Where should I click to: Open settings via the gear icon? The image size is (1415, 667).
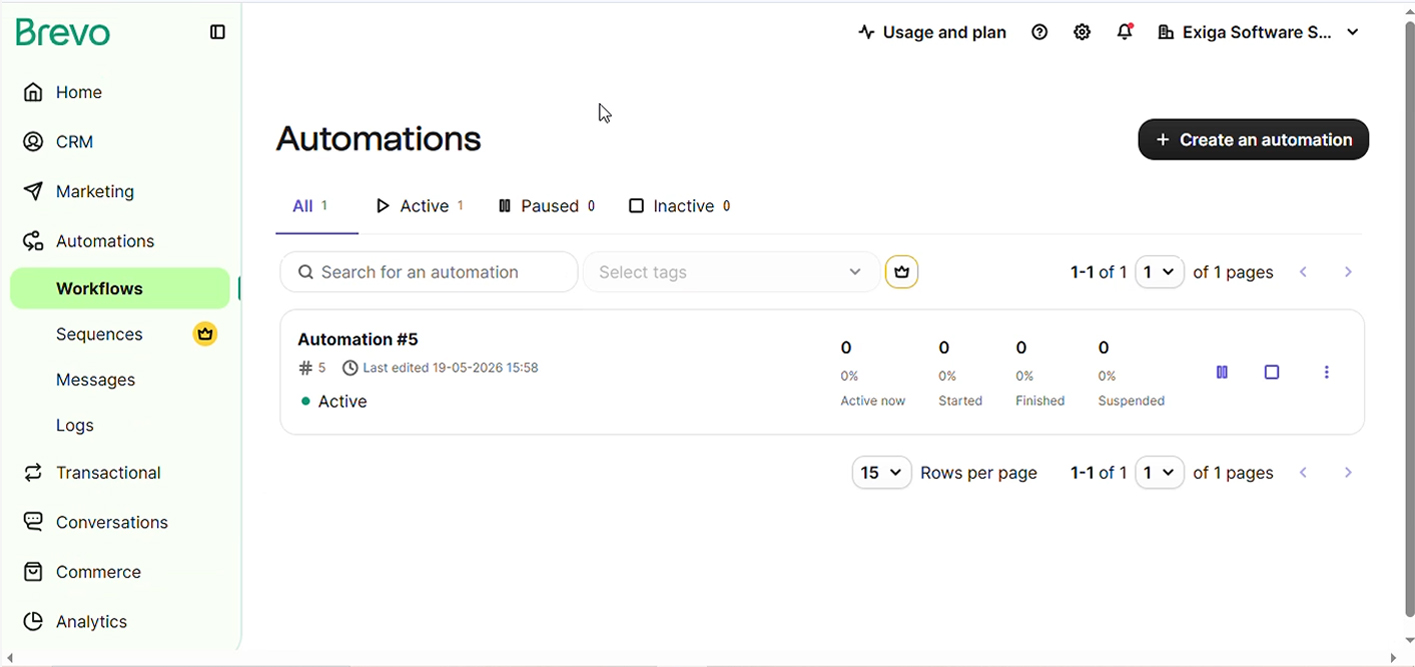(x=1082, y=32)
